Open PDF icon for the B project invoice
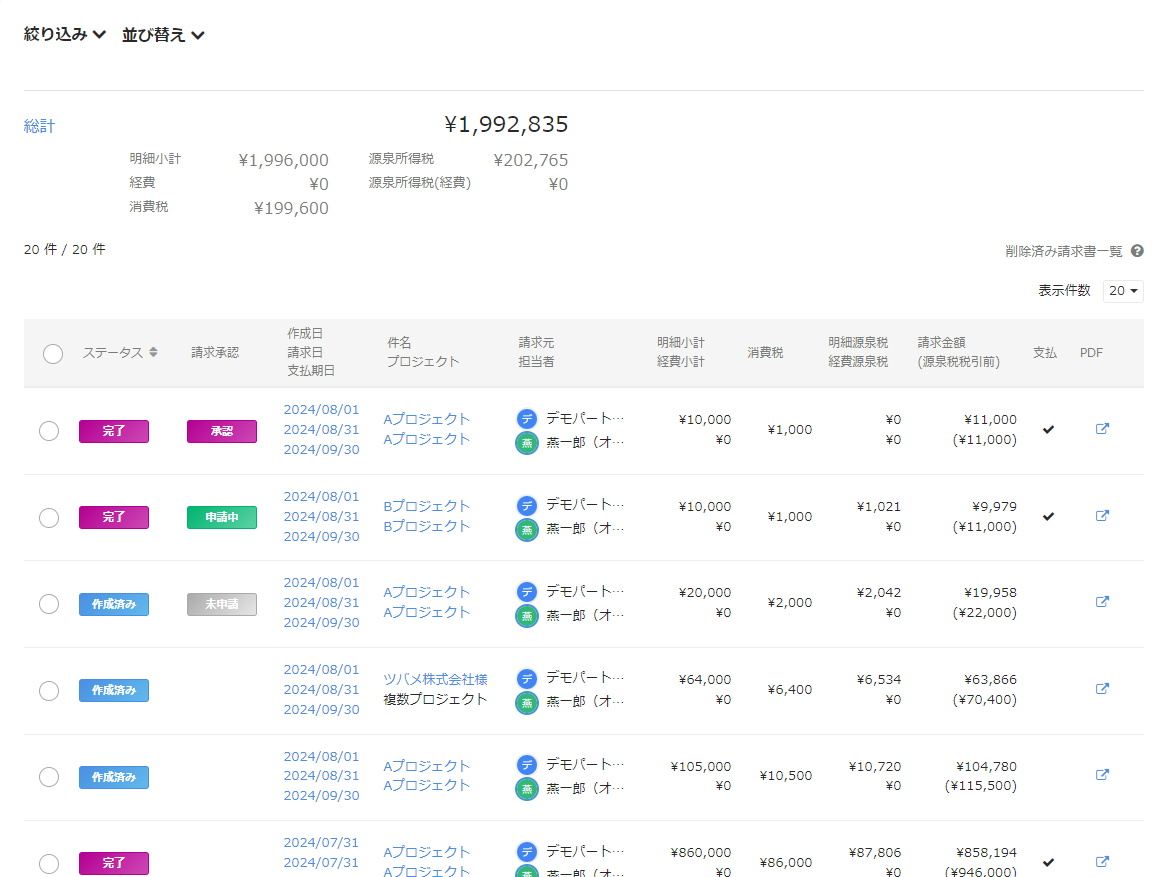1164x877 pixels. click(x=1102, y=516)
